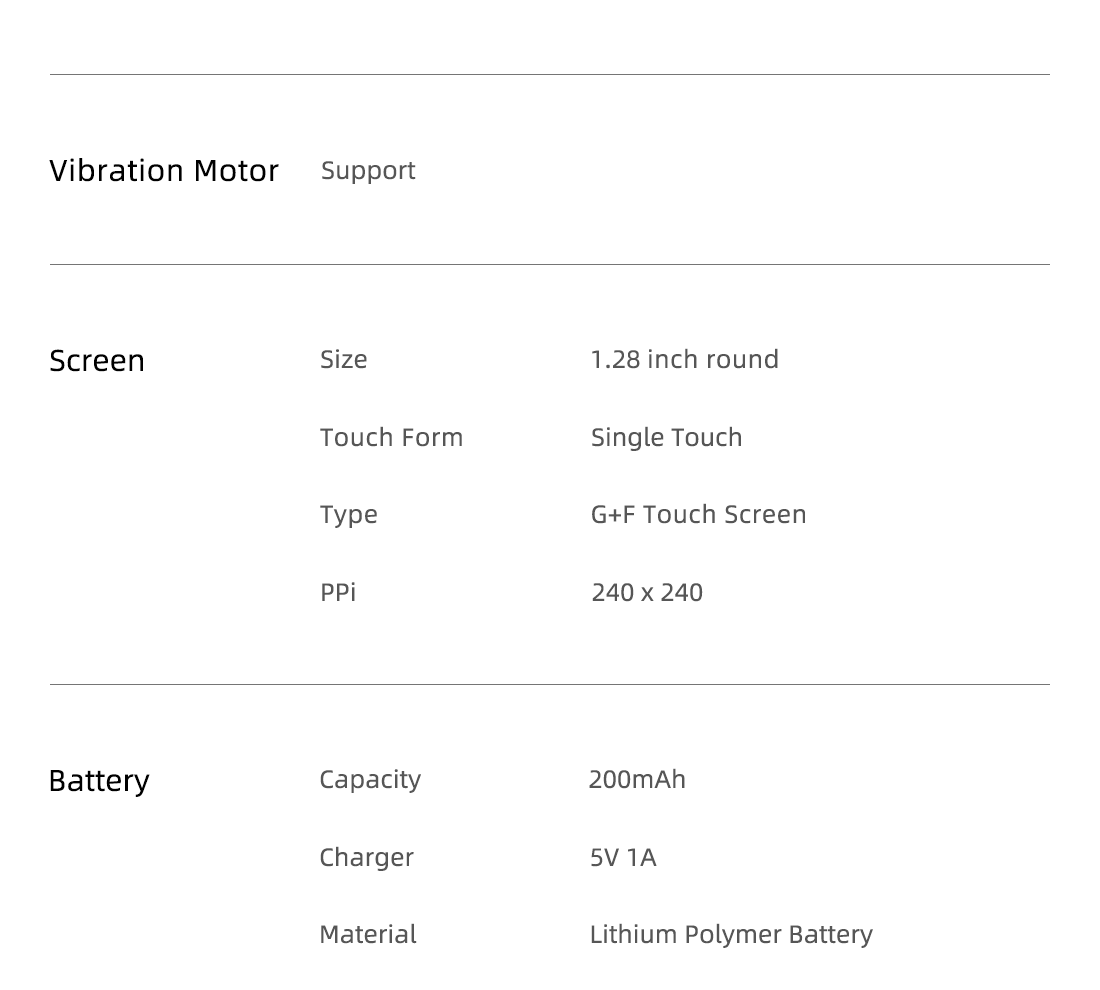Select the 240 x 240 value
This screenshot has height=990, width=1100.
pyautogui.click(x=647, y=592)
